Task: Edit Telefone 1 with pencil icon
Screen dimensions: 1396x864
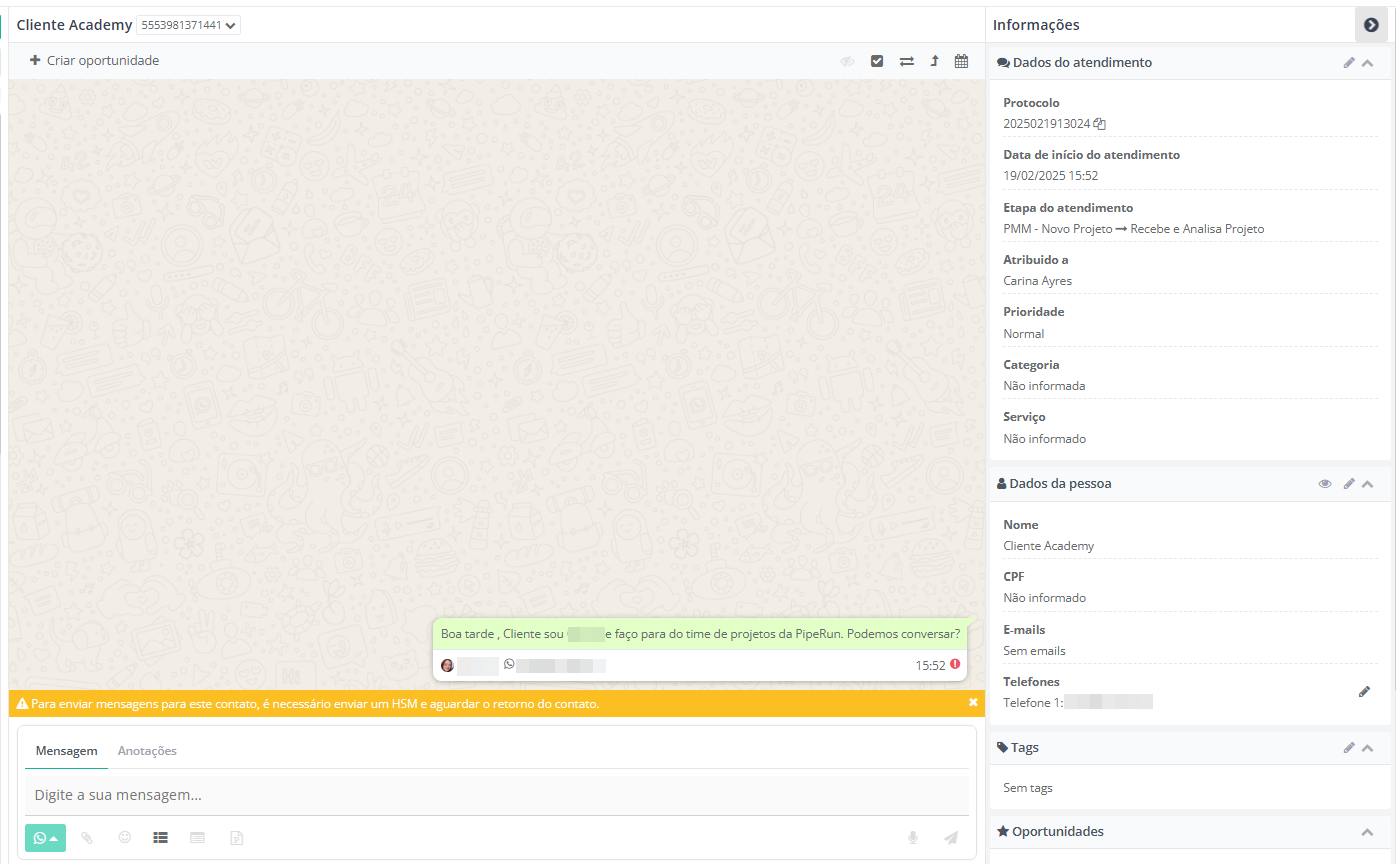Action: (x=1364, y=692)
